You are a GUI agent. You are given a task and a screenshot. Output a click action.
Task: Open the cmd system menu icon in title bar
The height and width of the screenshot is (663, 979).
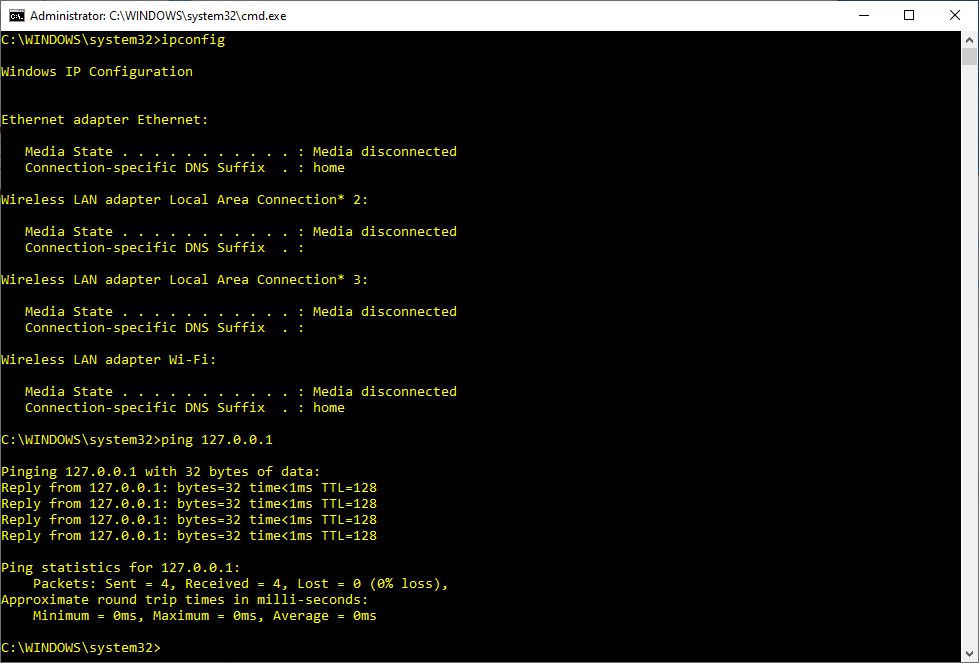(17, 16)
